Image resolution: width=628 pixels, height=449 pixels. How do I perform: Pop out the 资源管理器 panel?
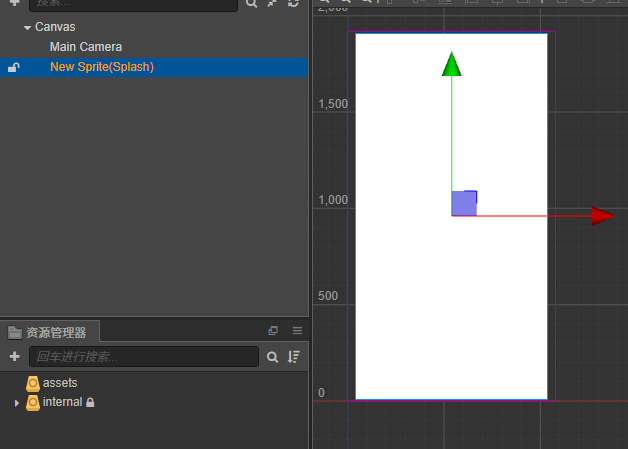(273, 330)
